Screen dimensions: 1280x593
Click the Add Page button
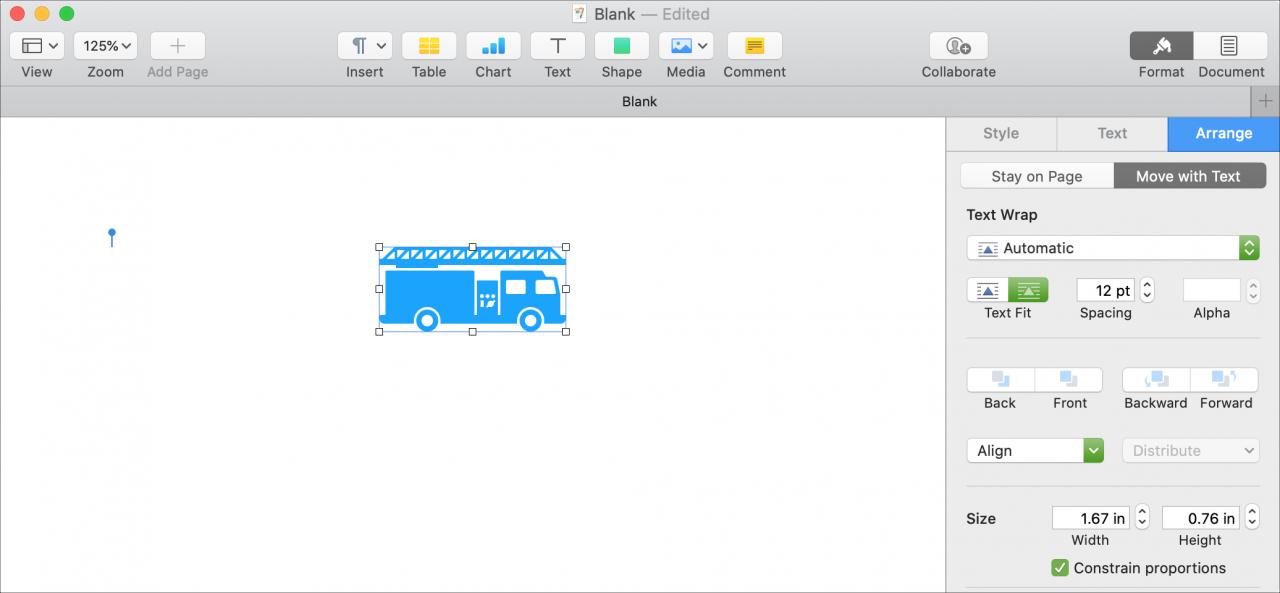177,46
